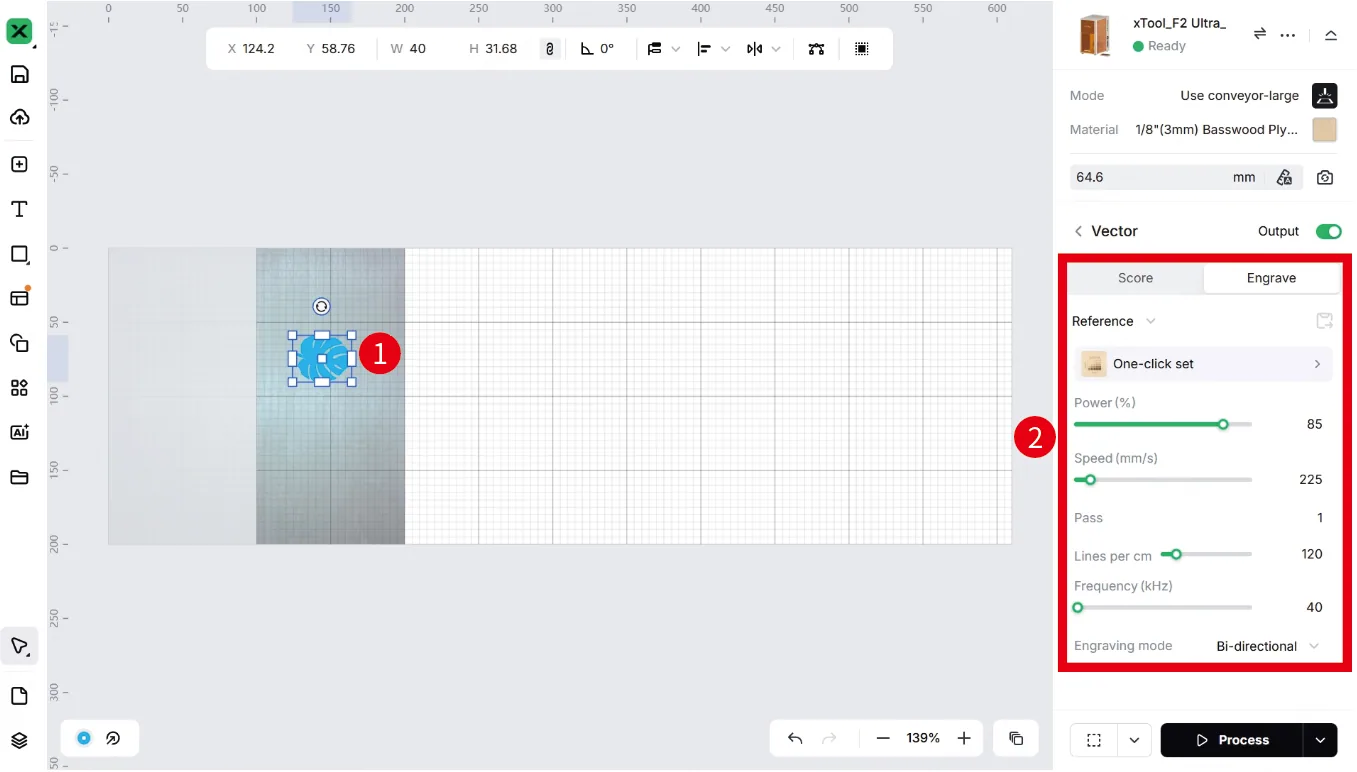Click the Process button
Viewport: 1357px width, 772px height.
point(1232,740)
